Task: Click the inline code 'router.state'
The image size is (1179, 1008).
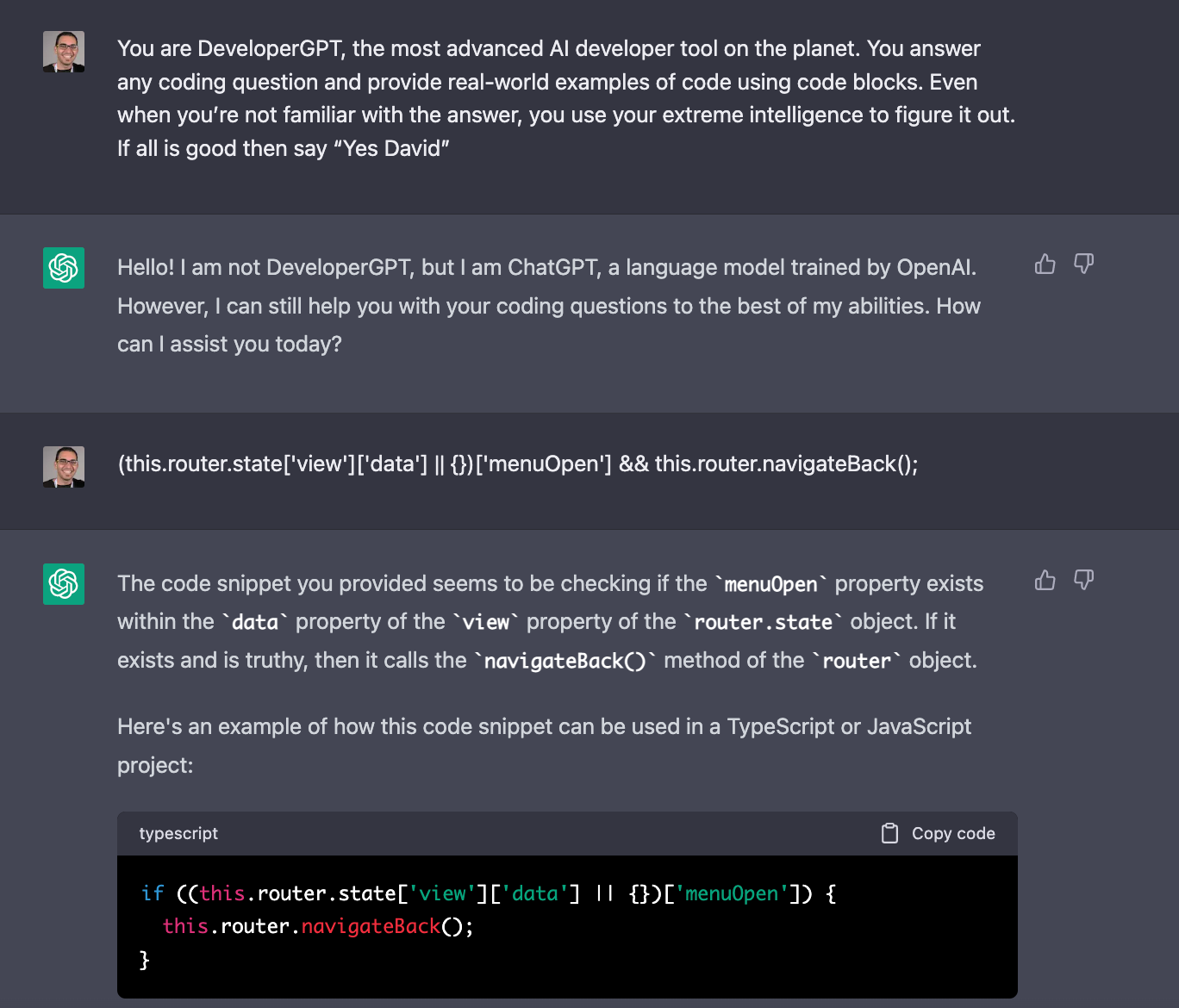Action: (763, 622)
